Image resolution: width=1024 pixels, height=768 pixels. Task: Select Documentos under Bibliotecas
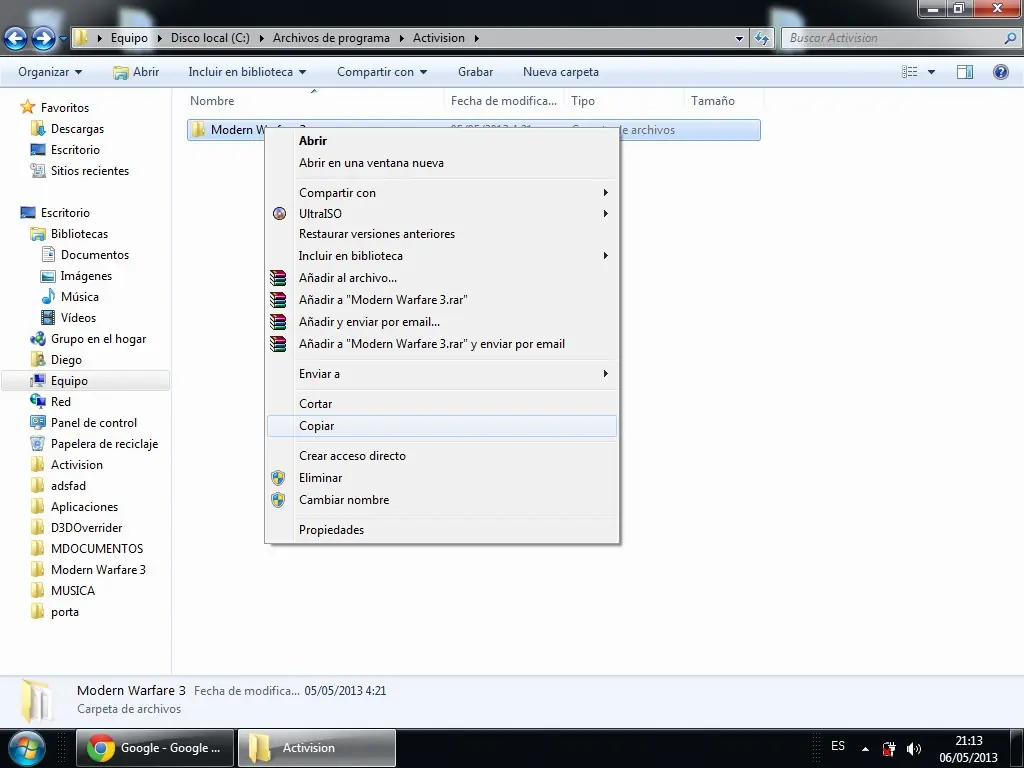(95, 255)
